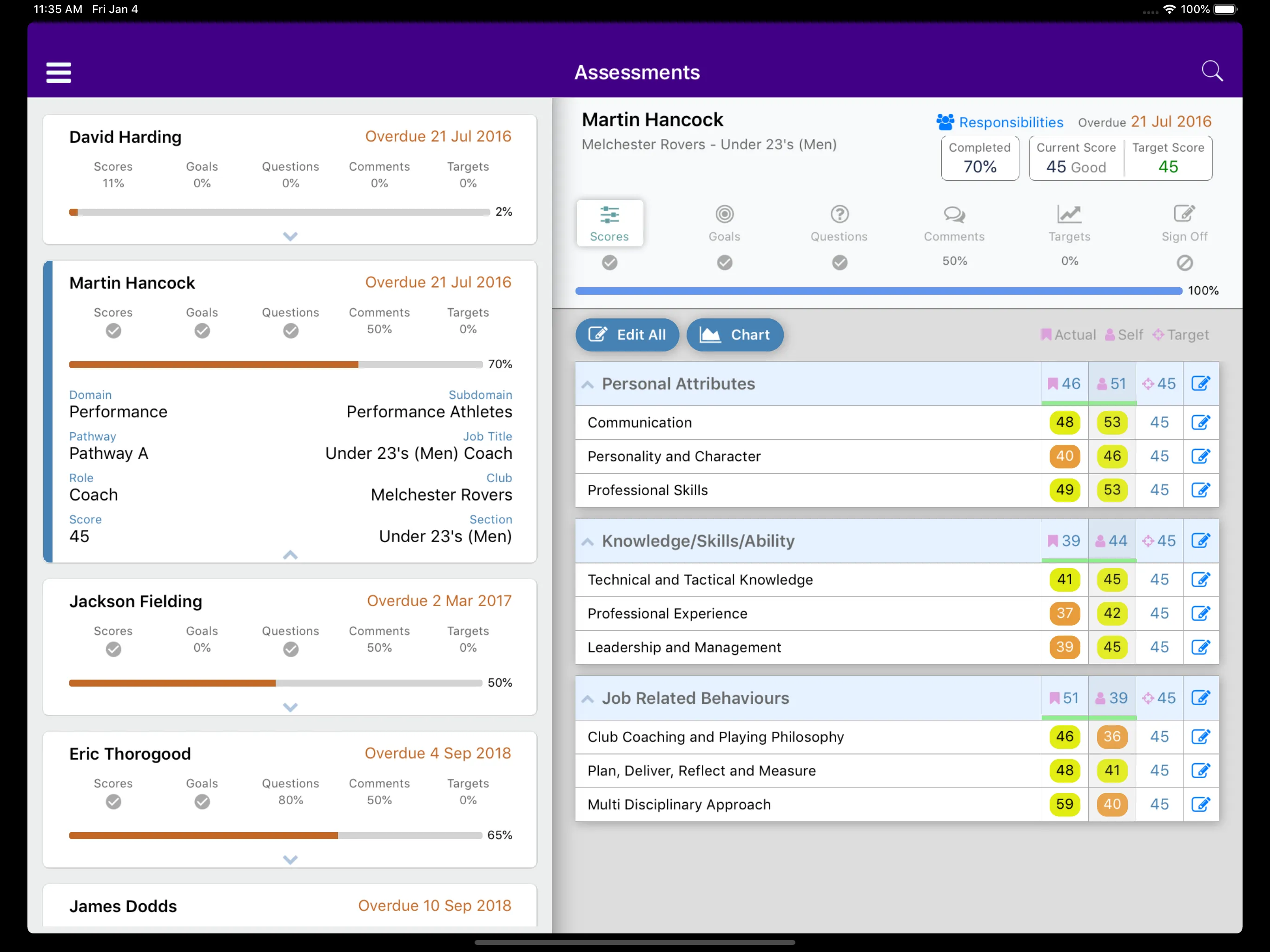Collapse the Knowledge/Skills/Ability section
This screenshot has width=1270, height=952.
tap(587, 542)
